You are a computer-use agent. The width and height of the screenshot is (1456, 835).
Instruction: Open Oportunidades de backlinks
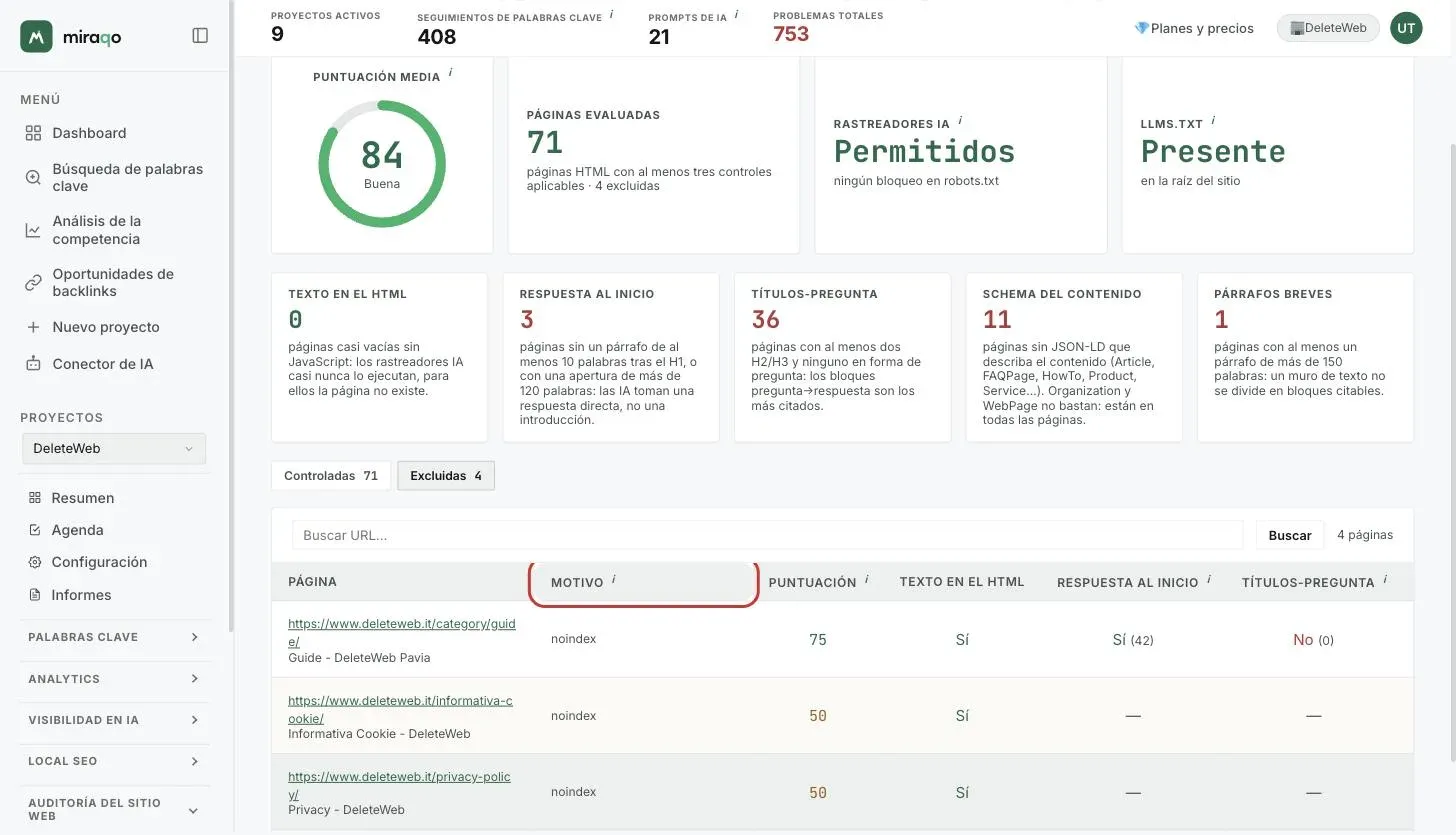click(115, 282)
